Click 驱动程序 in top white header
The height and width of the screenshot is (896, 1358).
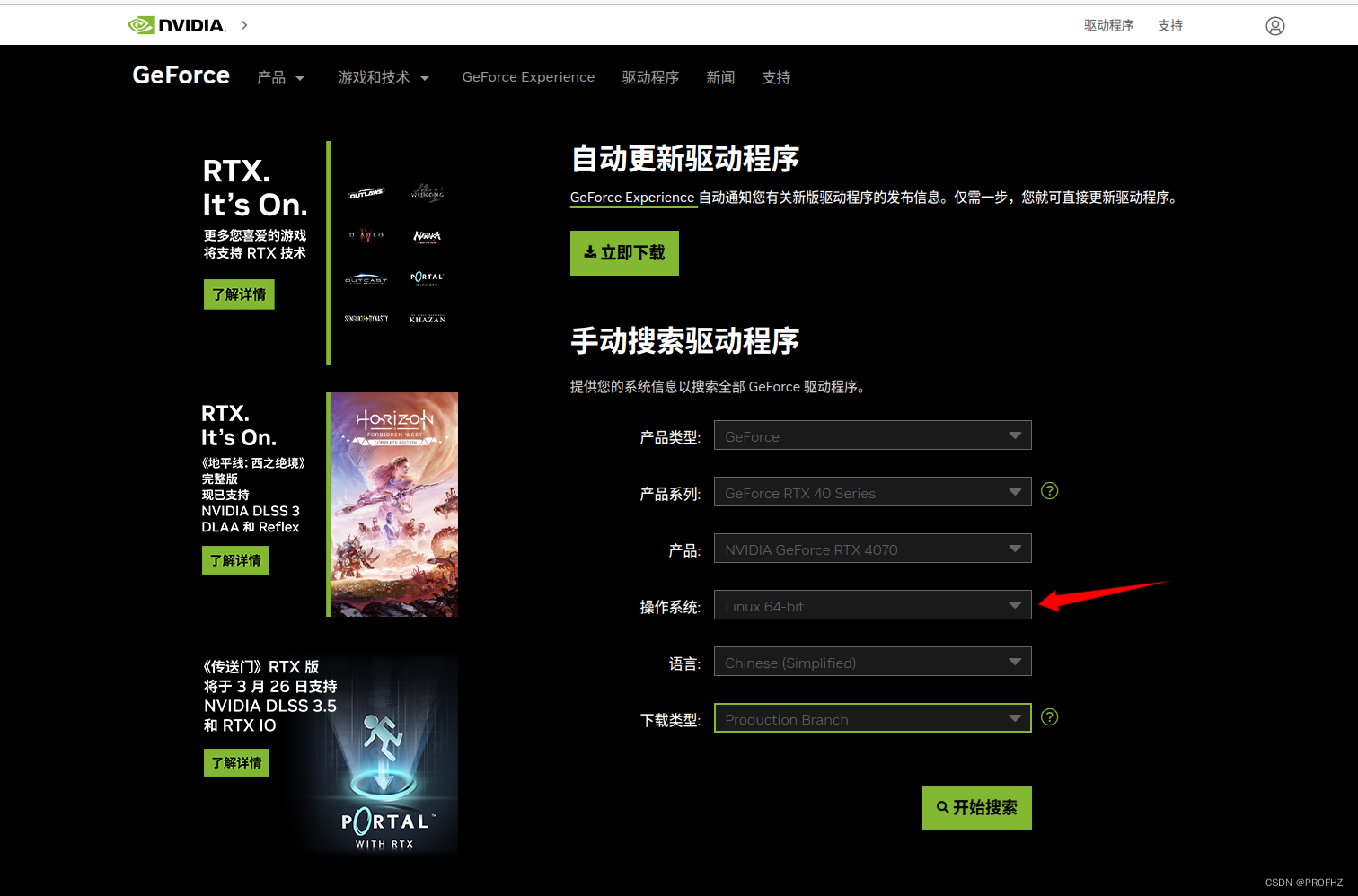tap(1108, 26)
